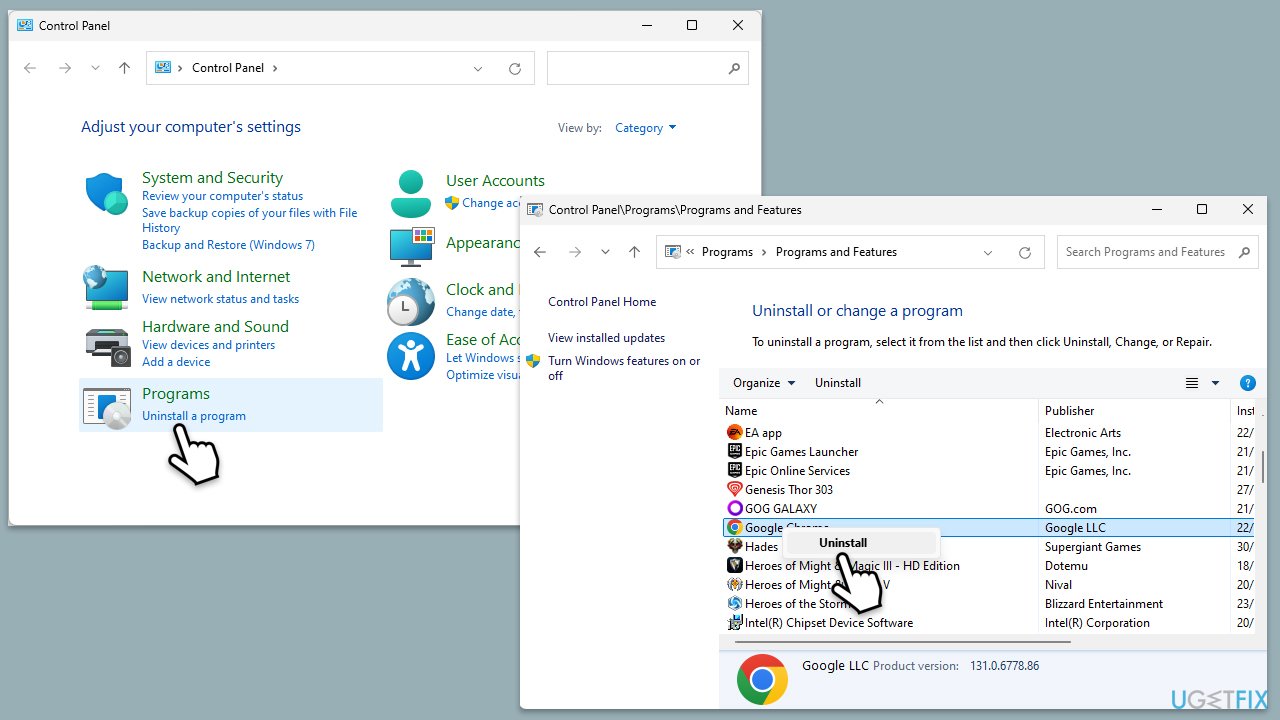
Task: Click Control Panel Home link
Action: tap(602, 302)
